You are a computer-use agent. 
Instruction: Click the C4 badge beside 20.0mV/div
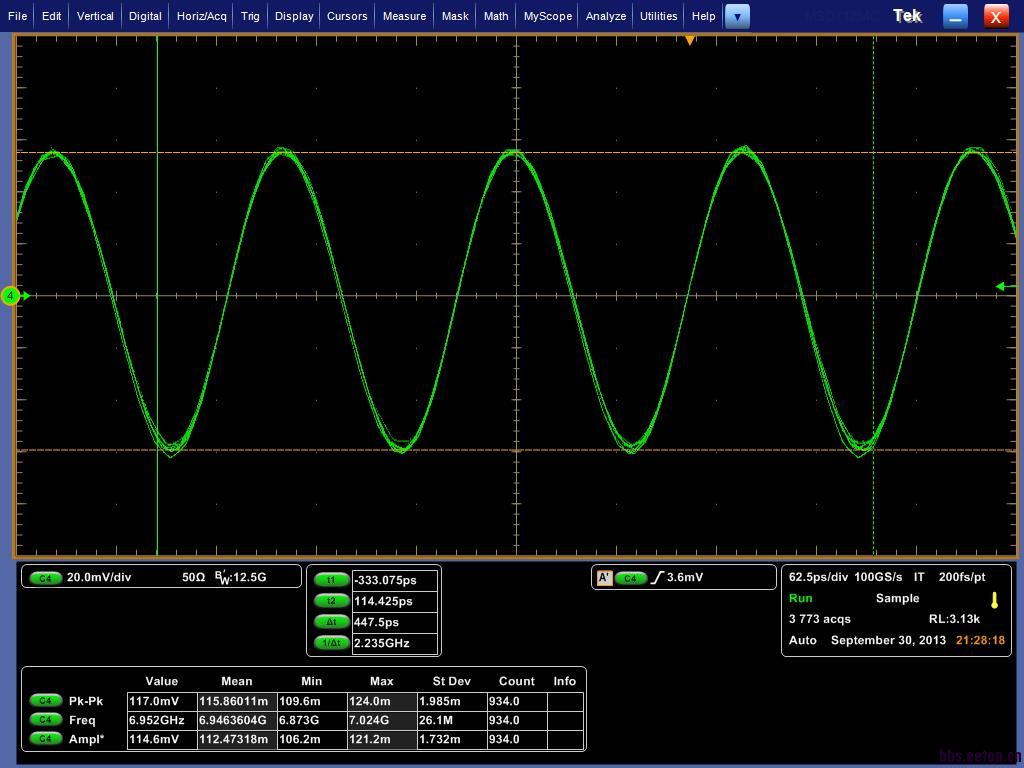click(45, 578)
